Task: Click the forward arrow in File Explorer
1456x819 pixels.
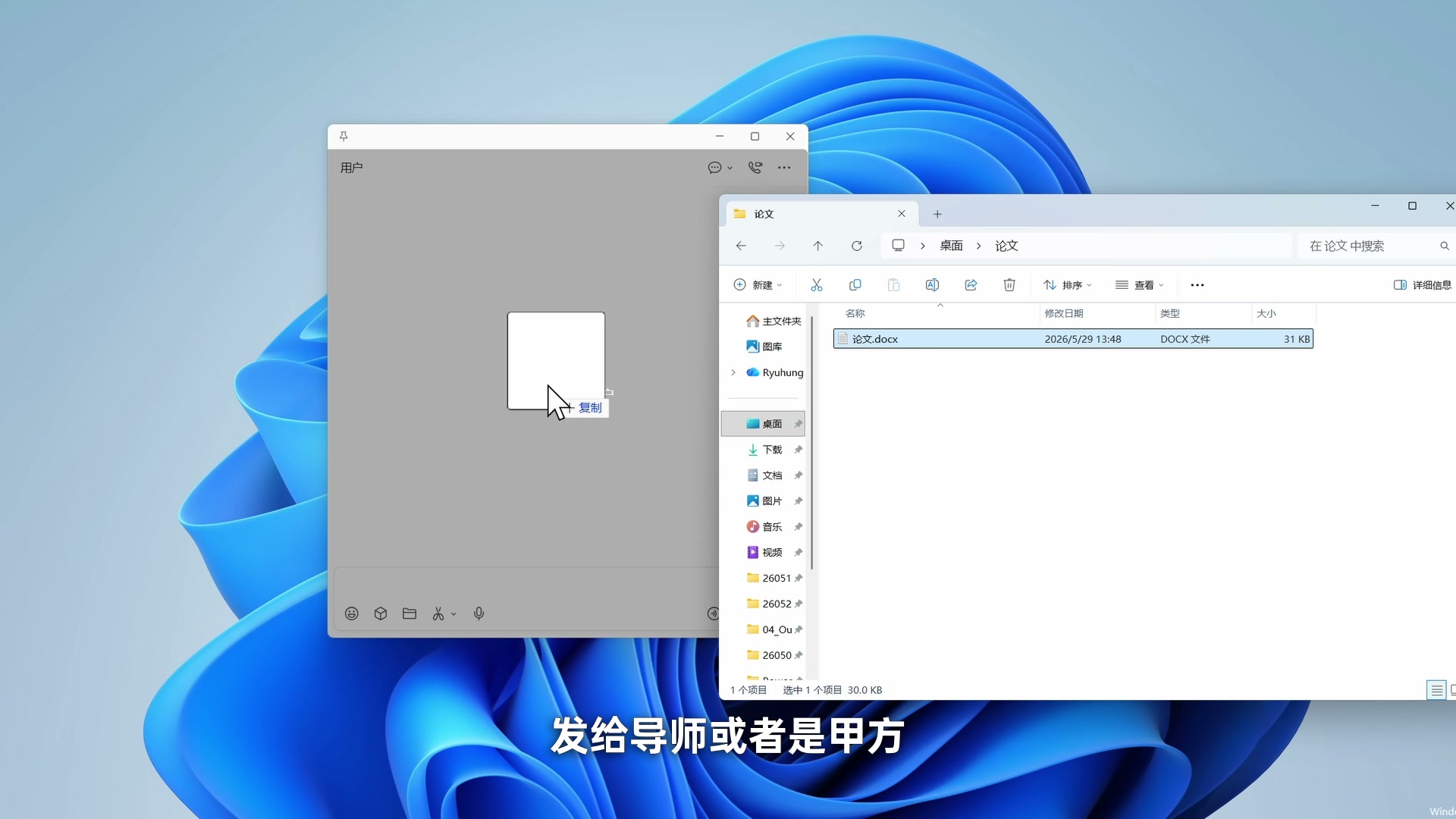Action: pos(780,246)
